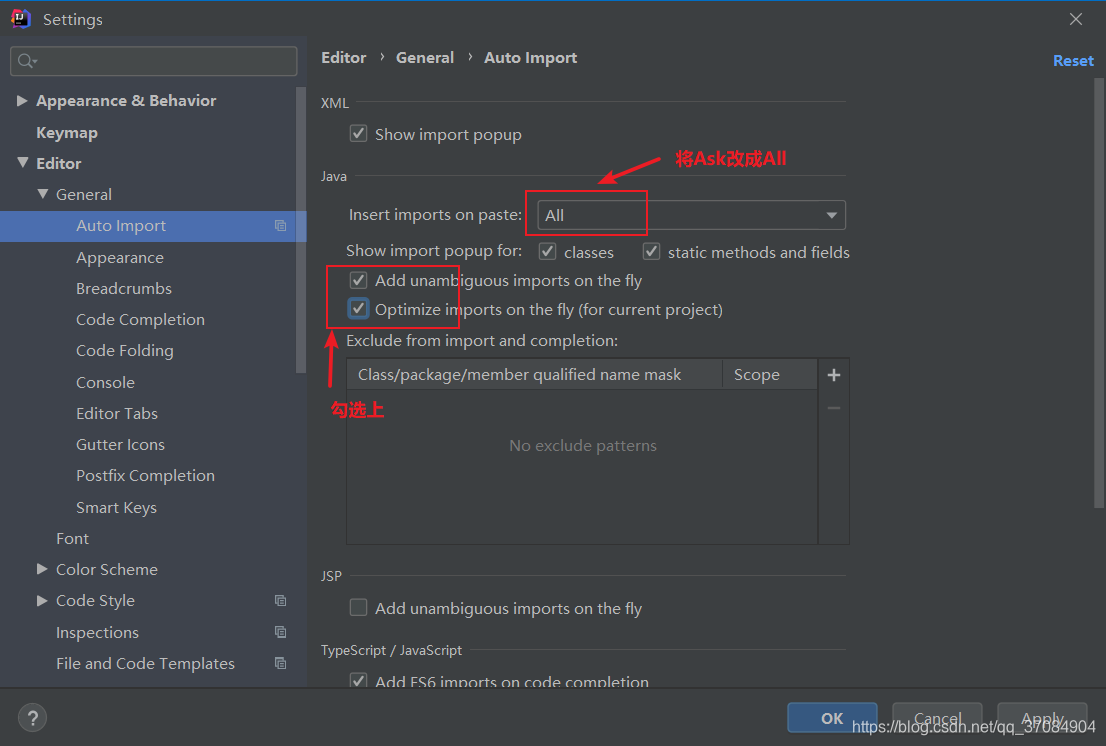
Task: Open Appearance under General
Action: [x=120, y=257]
